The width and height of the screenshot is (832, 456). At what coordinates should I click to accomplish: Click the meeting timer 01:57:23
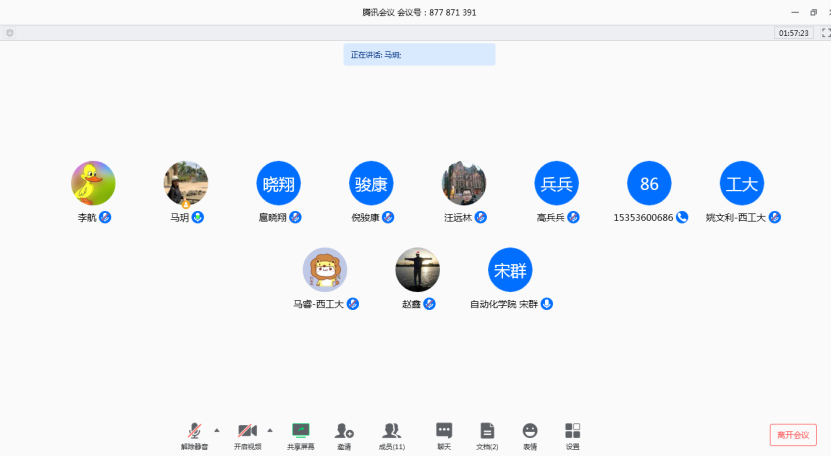tap(792, 33)
